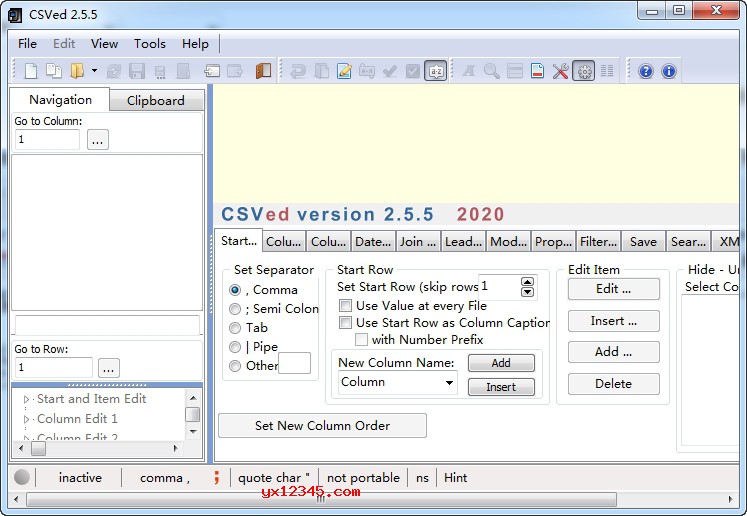Click the Add ... button in Edit Item
Viewport: 747px width, 516px height.
[614, 352]
